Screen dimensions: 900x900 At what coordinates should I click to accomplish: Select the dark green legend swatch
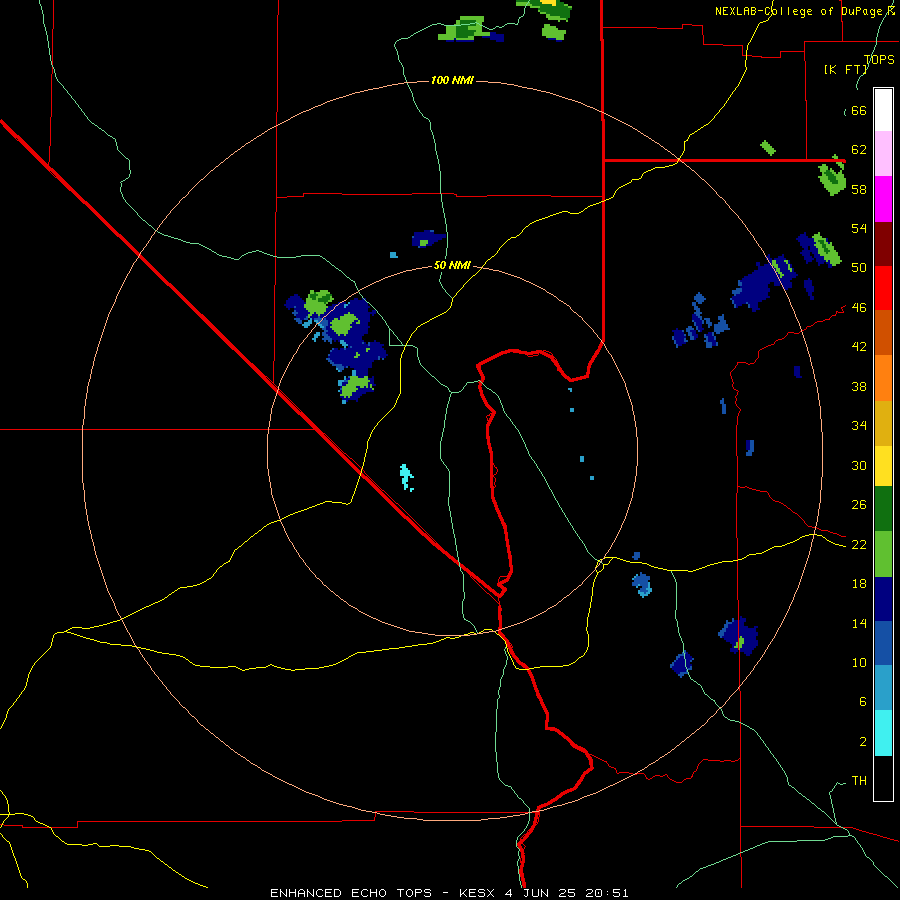(x=883, y=509)
